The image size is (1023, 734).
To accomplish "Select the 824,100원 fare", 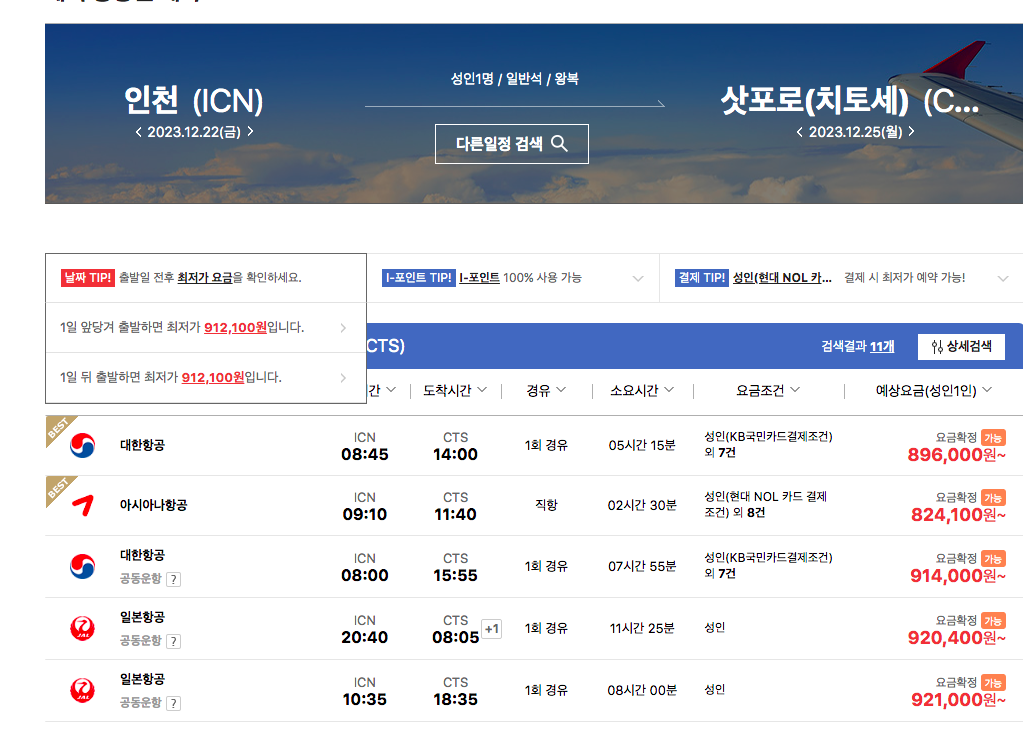I will pos(958,515).
